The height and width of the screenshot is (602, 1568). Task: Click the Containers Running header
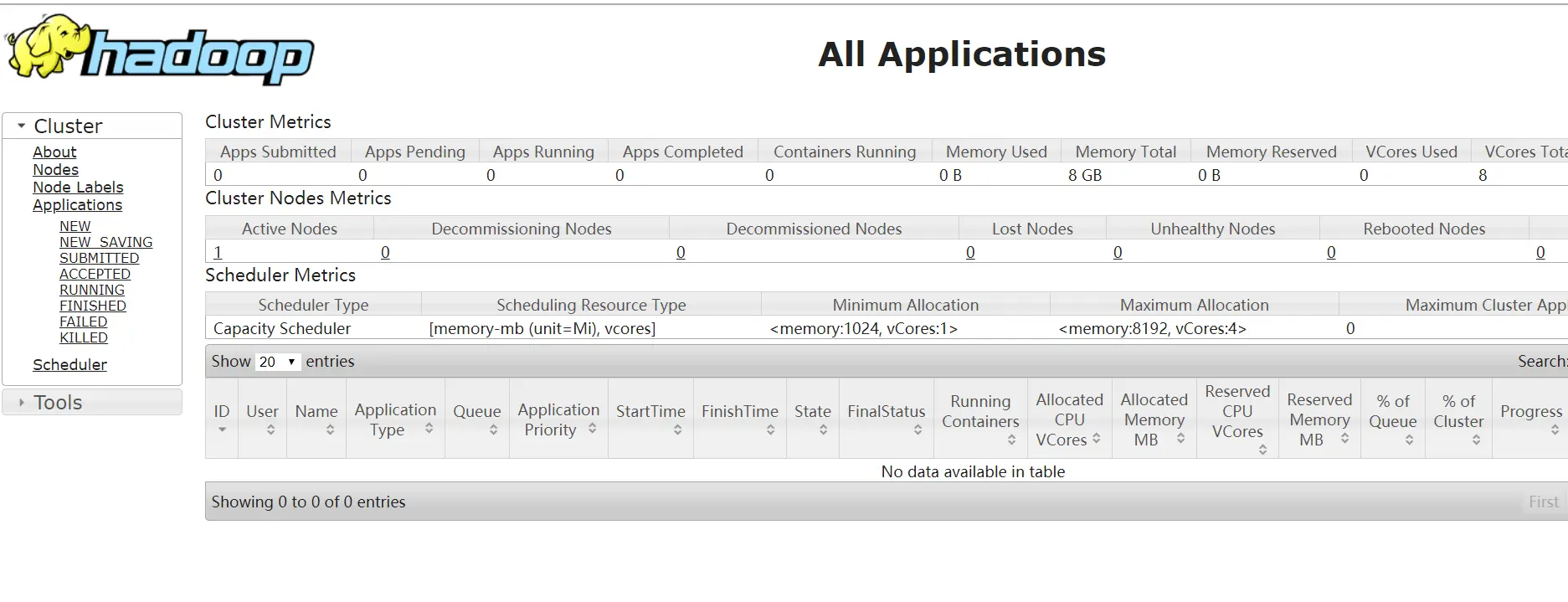pos(845,152)
